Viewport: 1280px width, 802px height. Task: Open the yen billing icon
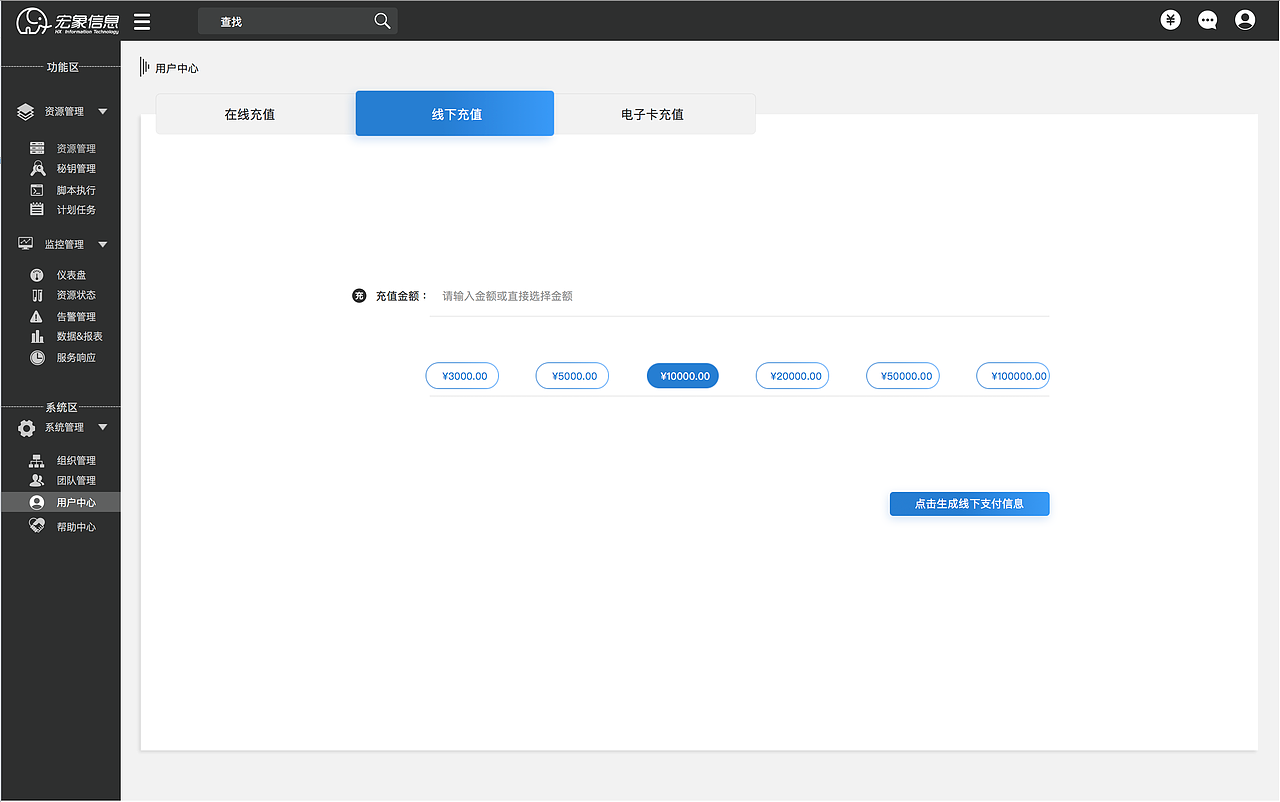[x=1171, y=20]
